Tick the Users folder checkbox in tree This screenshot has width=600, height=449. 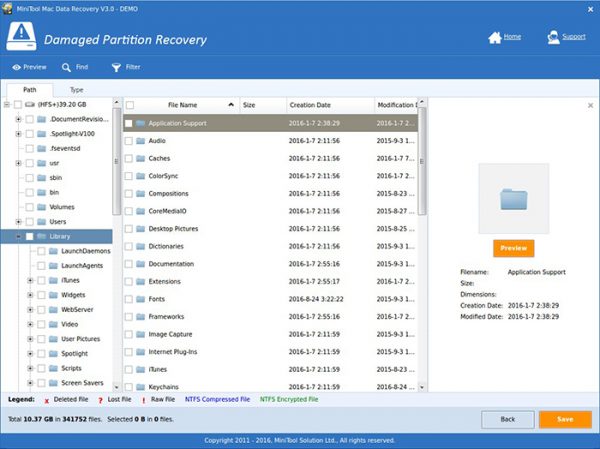point(29,222)
